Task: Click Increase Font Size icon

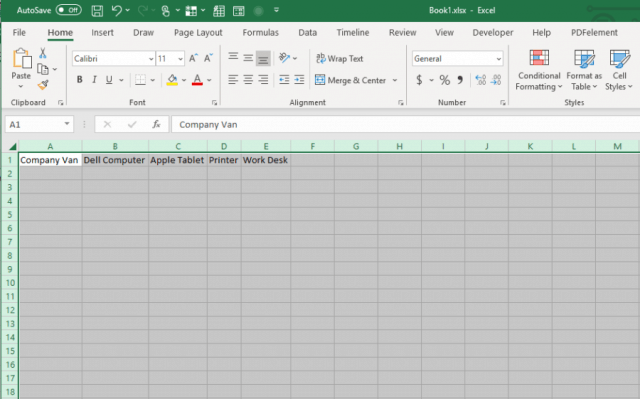Action: [x=193, y=58]
